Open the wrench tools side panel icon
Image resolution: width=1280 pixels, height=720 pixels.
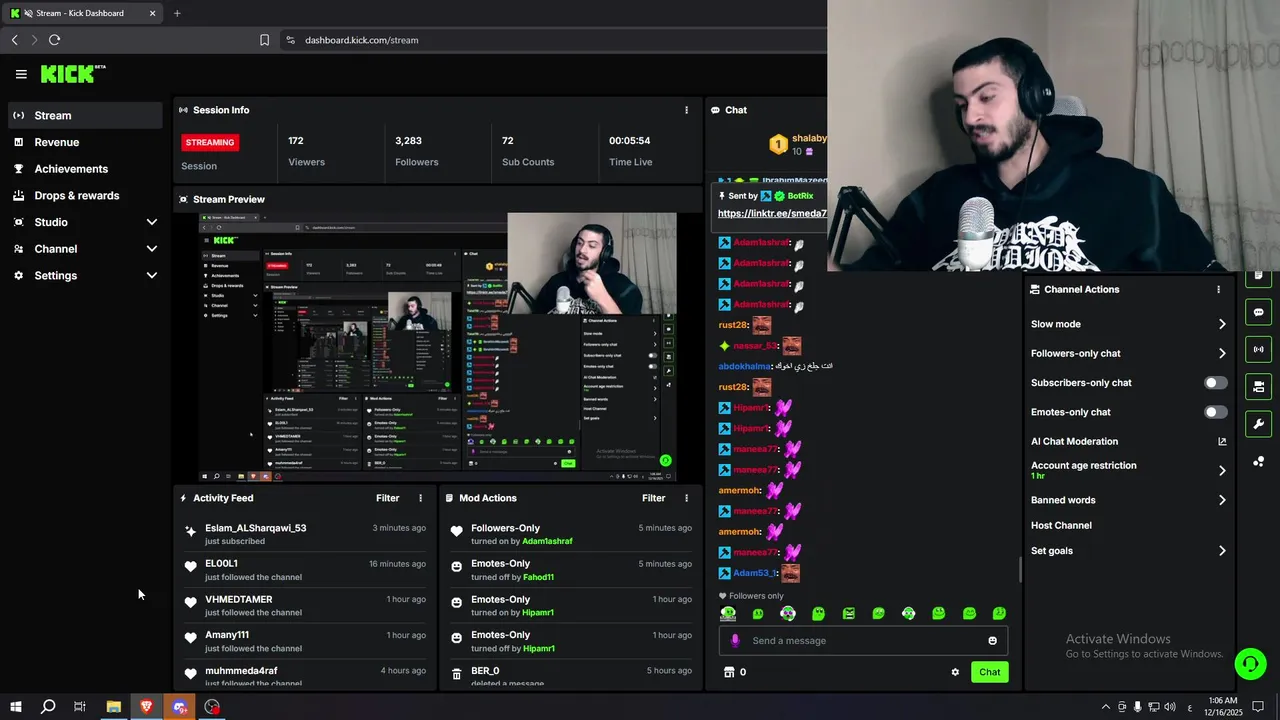tap(1258, 423)
